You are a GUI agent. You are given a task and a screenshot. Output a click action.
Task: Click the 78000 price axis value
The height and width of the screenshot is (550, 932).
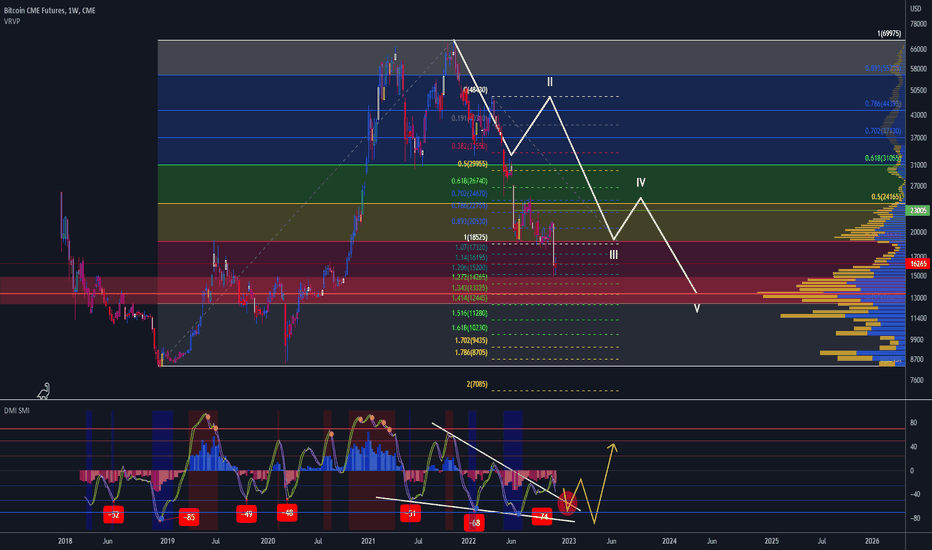point(918,24)
